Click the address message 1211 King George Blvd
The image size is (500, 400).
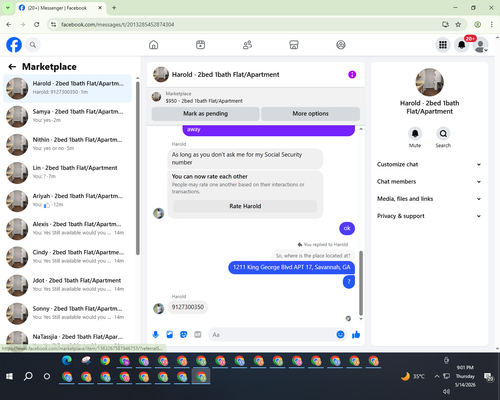tap(292, 267)
